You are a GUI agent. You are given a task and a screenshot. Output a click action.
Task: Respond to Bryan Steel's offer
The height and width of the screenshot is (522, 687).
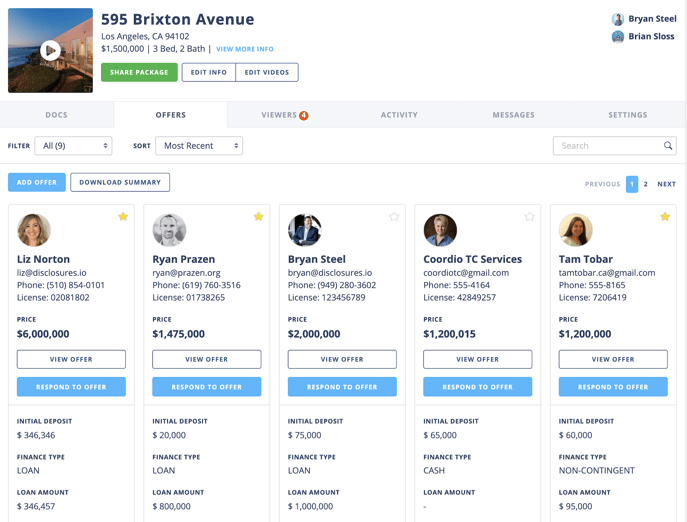(x=342, y=387)
